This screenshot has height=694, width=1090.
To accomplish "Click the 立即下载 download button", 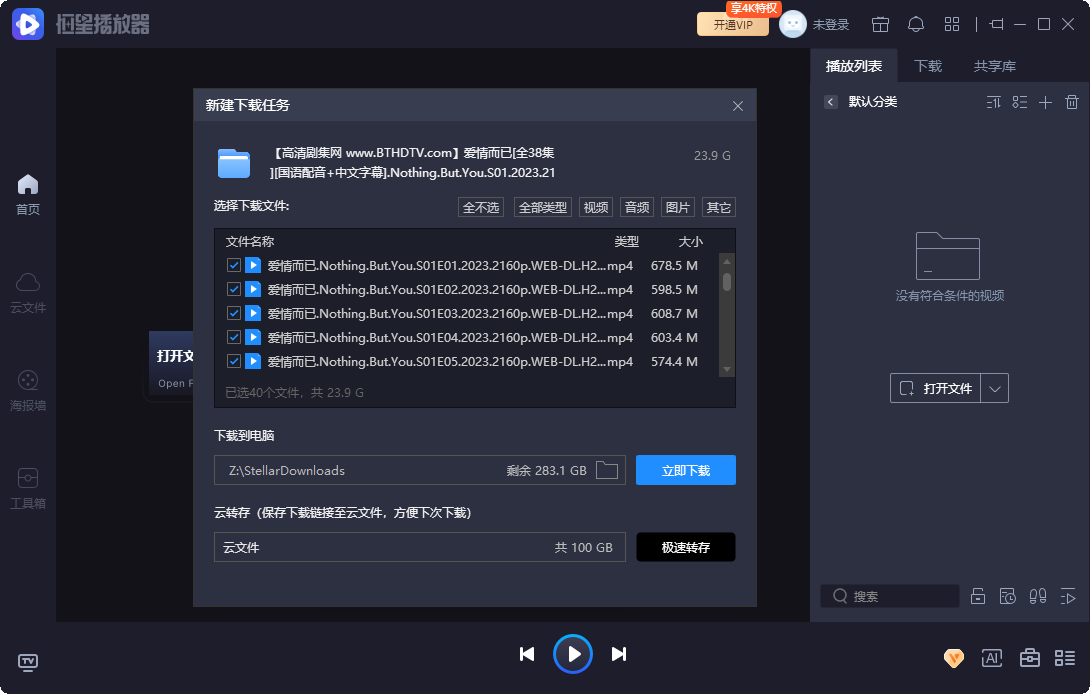I will tap(686, 469).
